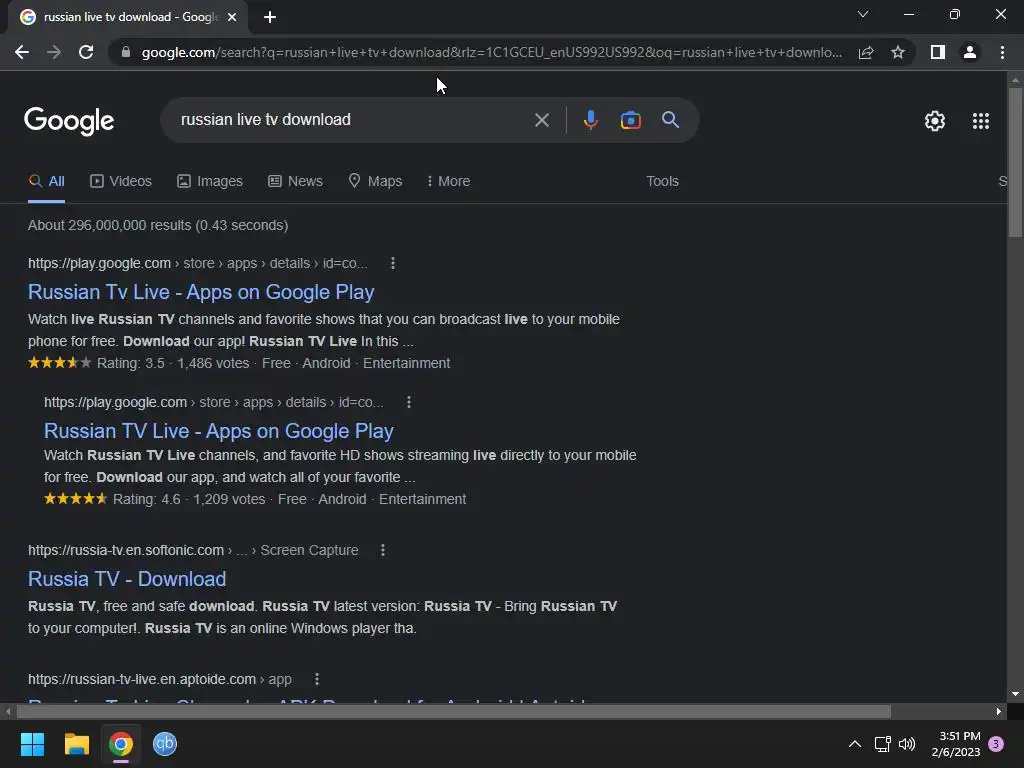Open Russia TV - Download Softonic result
This screenshot has width=1024, height=768.
click(127, 579)
